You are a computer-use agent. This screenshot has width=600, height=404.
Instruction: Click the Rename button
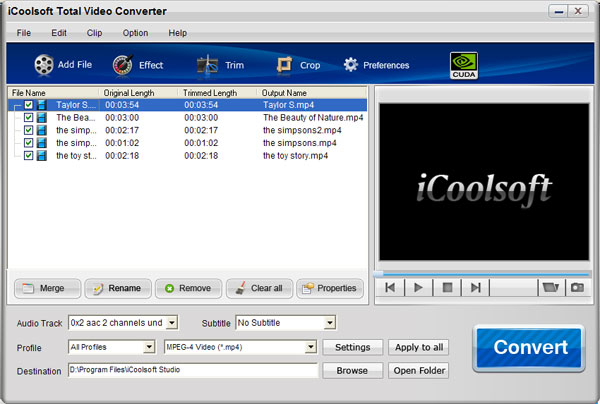118,288
